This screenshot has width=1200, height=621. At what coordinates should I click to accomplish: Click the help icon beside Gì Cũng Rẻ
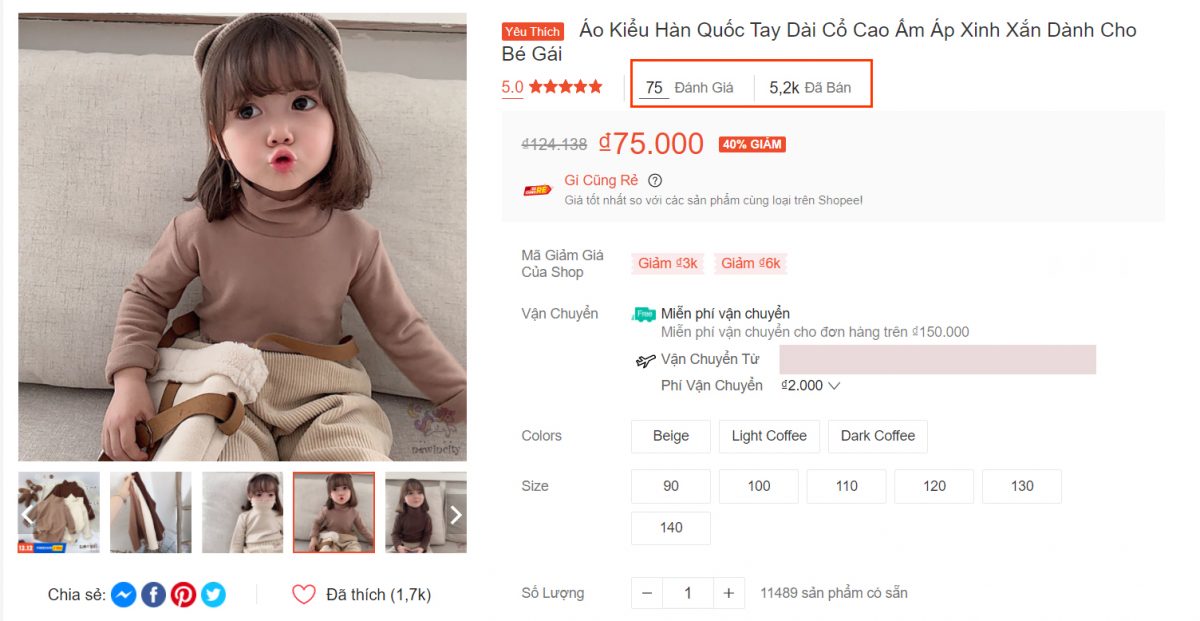point(655,181)
